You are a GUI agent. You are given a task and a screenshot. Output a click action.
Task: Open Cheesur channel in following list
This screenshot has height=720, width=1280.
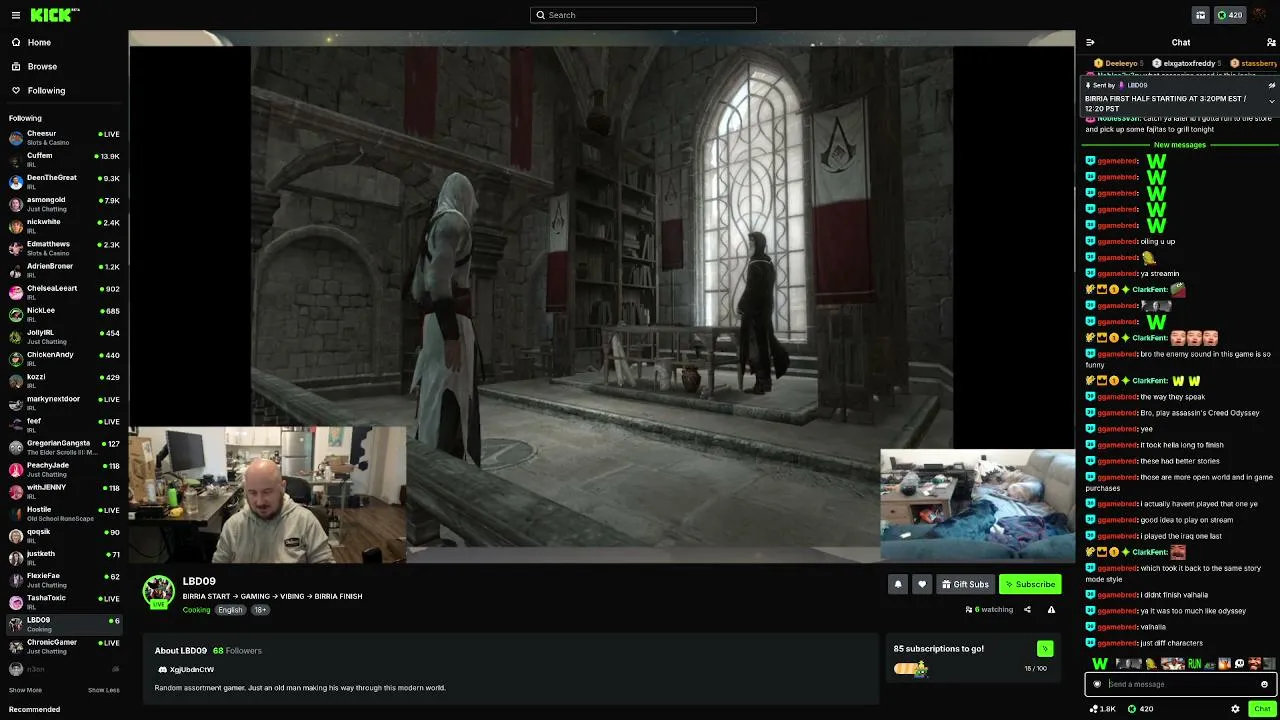pos(64,138)
